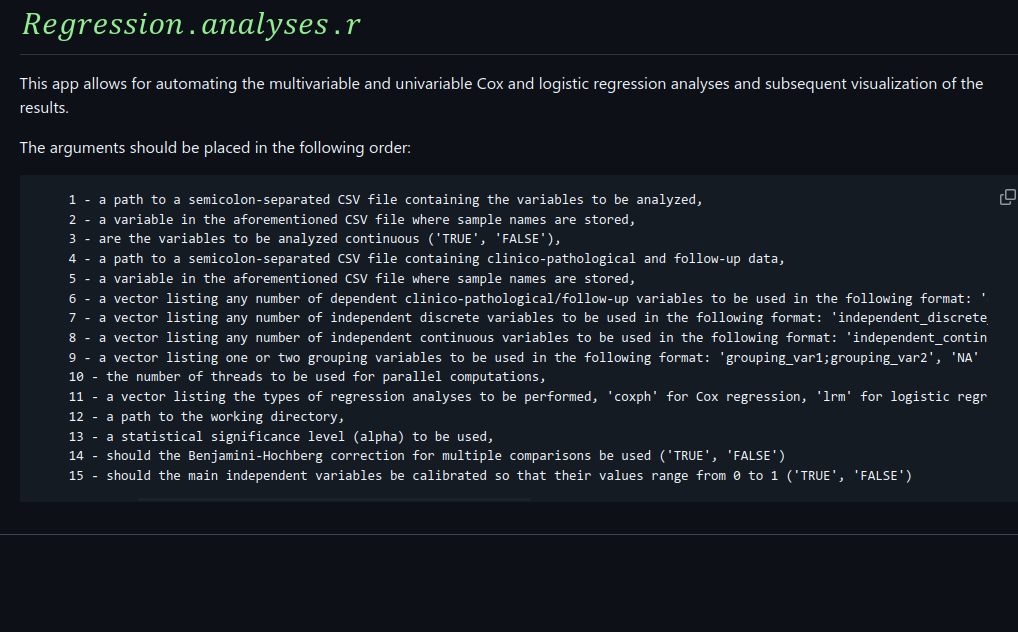Click the code block horizontal scrollbar
The width and height of the screenshot is (1018, 632).
pos(335,499)
